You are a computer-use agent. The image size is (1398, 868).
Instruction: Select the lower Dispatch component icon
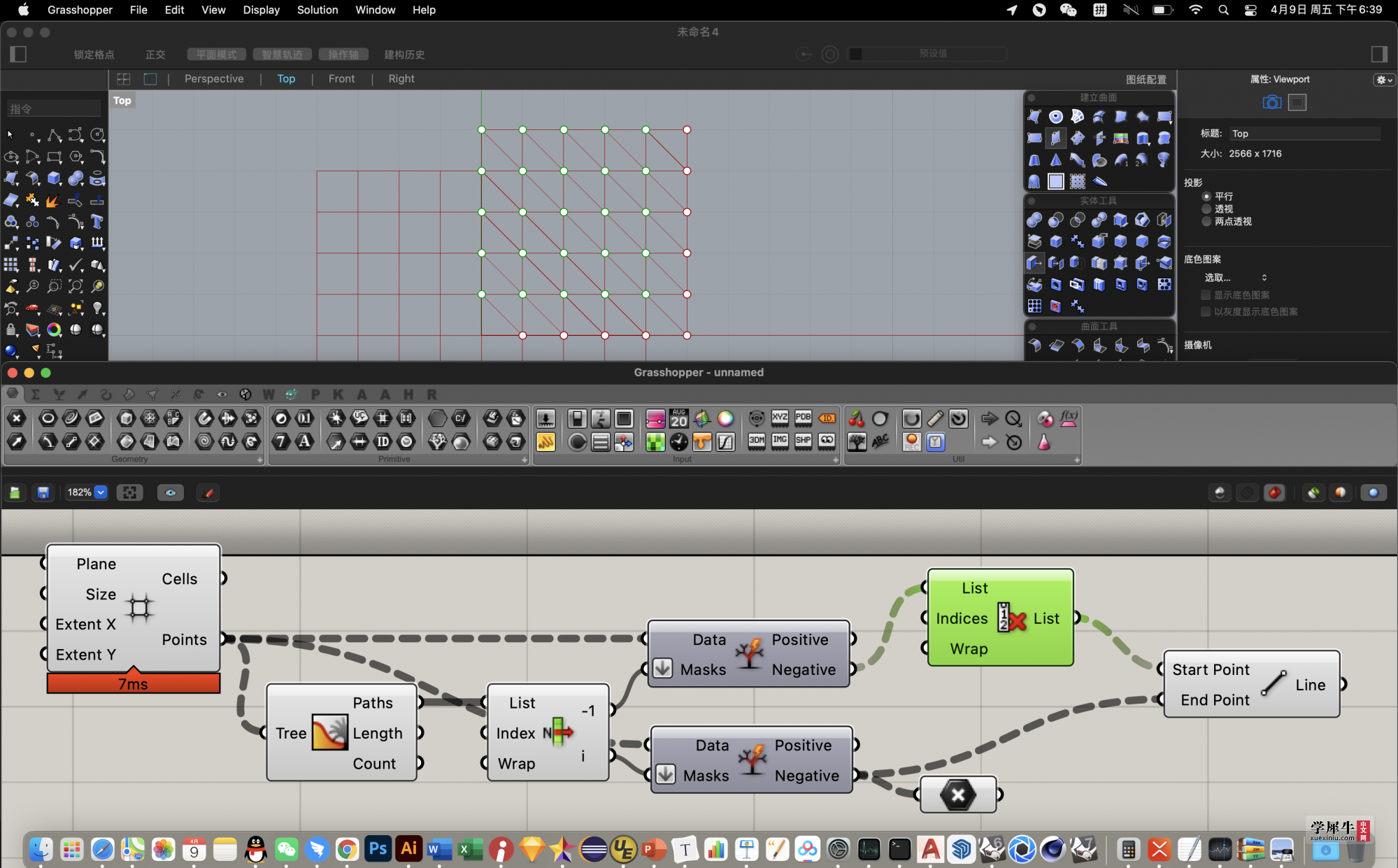click(753, 760)
